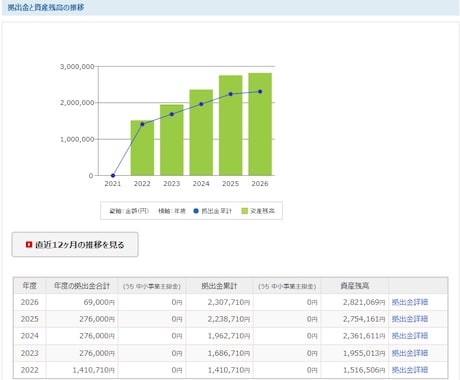Click the 2,307,710円 cumulative contribution cell
Image resolution: width=460 pixels, height=380 pixels.
[219, 302]
